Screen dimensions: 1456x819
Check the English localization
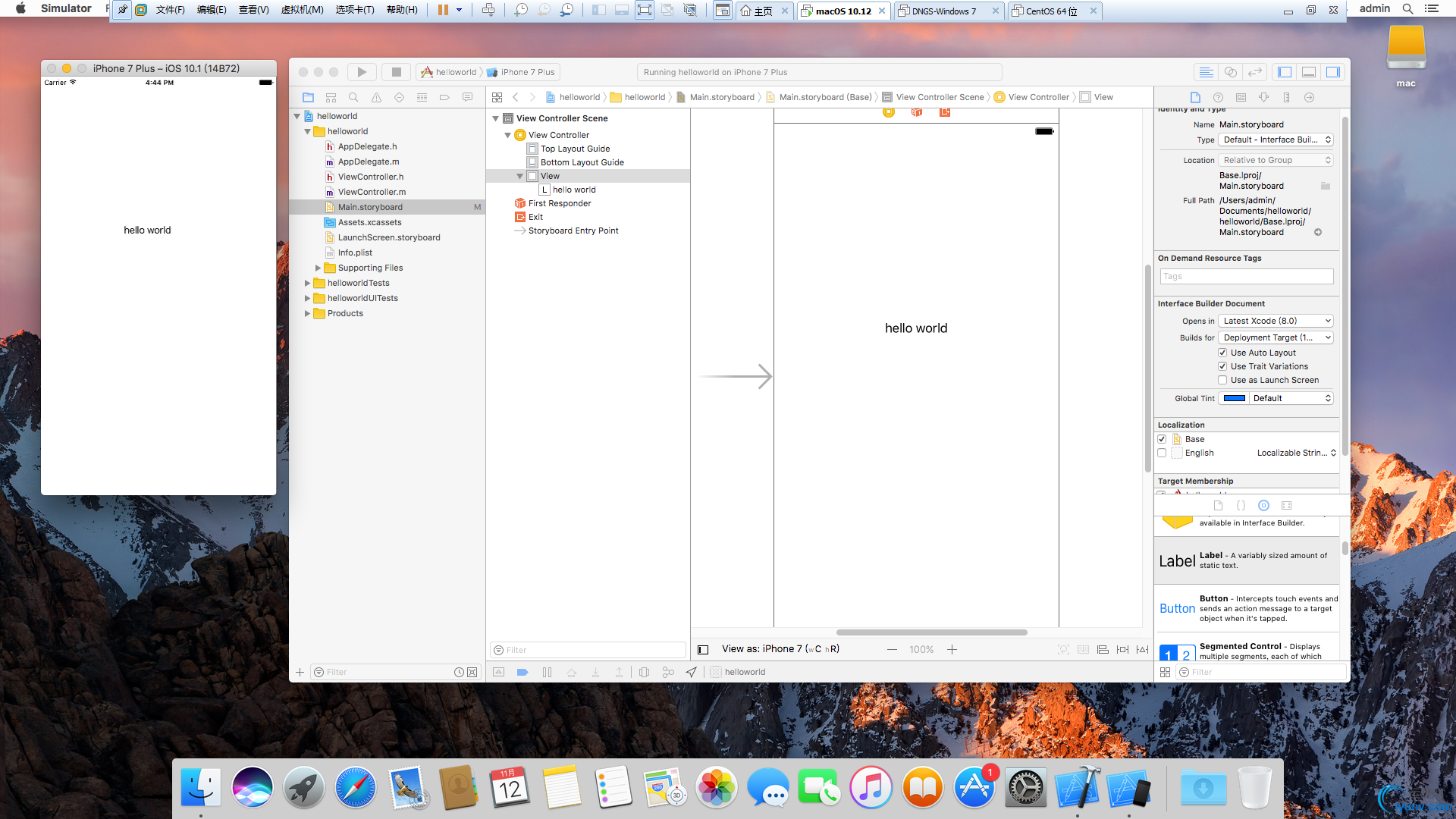coord(1162,453)
